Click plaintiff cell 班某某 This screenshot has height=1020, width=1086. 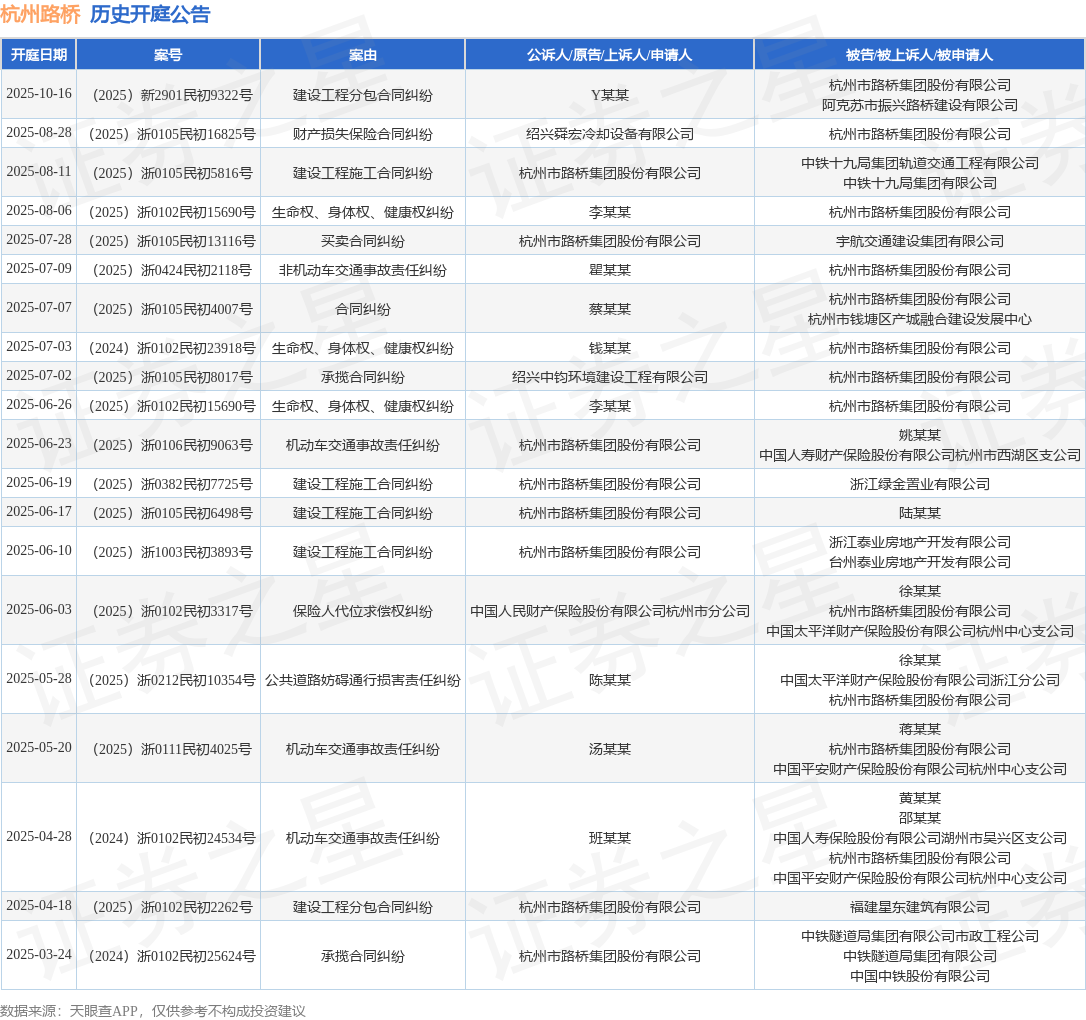pos(609,838)
